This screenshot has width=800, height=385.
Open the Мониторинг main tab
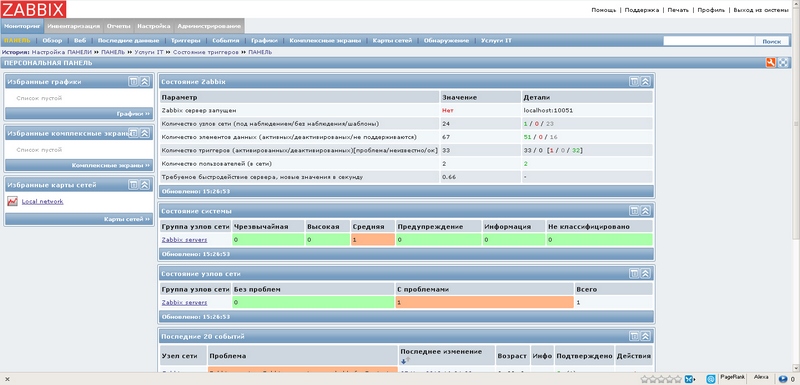pyautogui.click(x=22, y=26)
